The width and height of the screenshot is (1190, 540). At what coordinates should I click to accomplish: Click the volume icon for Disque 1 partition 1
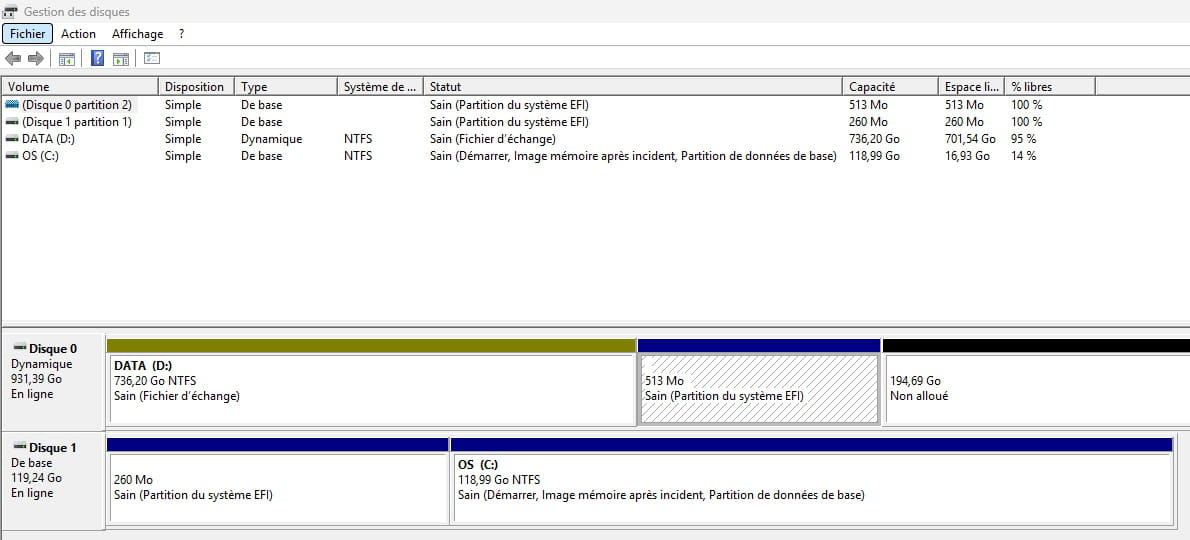(11, 121)
